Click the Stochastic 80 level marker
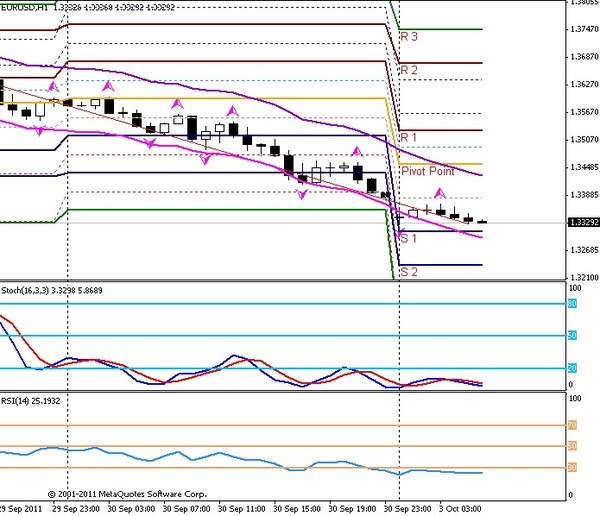Image resolution: width=600 pixels, height=516 pixels. [x=573, y=303]
